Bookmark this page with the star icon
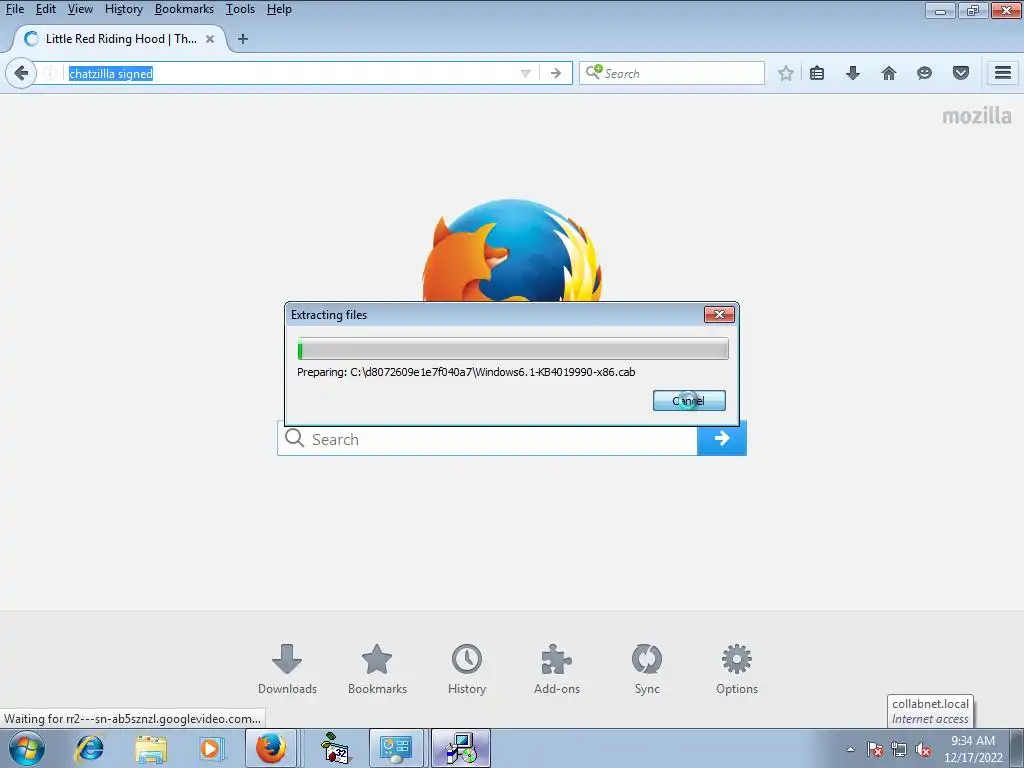1024x768 pixels. pyautogui.click(x=786, y=73)
